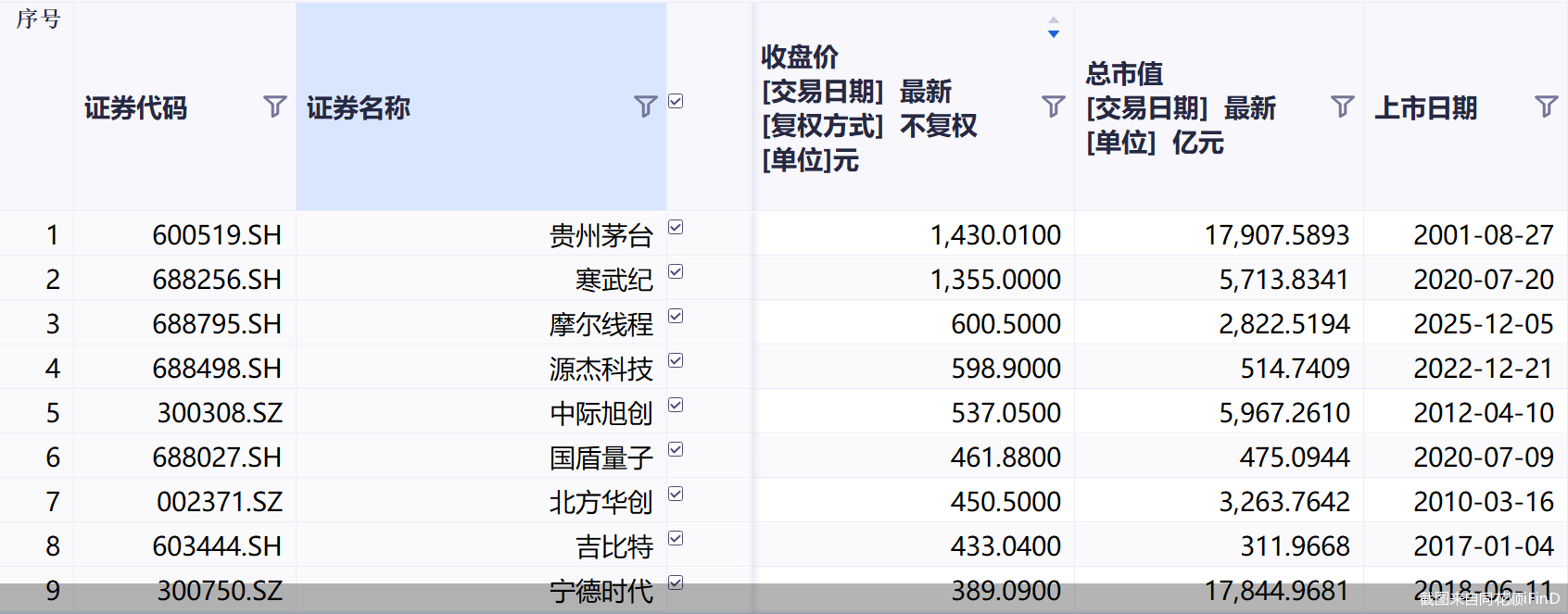This screenshot has height=614, width=1568.
Task: Click listing date 2025-12-05
Action: (x=1484, y=324)
